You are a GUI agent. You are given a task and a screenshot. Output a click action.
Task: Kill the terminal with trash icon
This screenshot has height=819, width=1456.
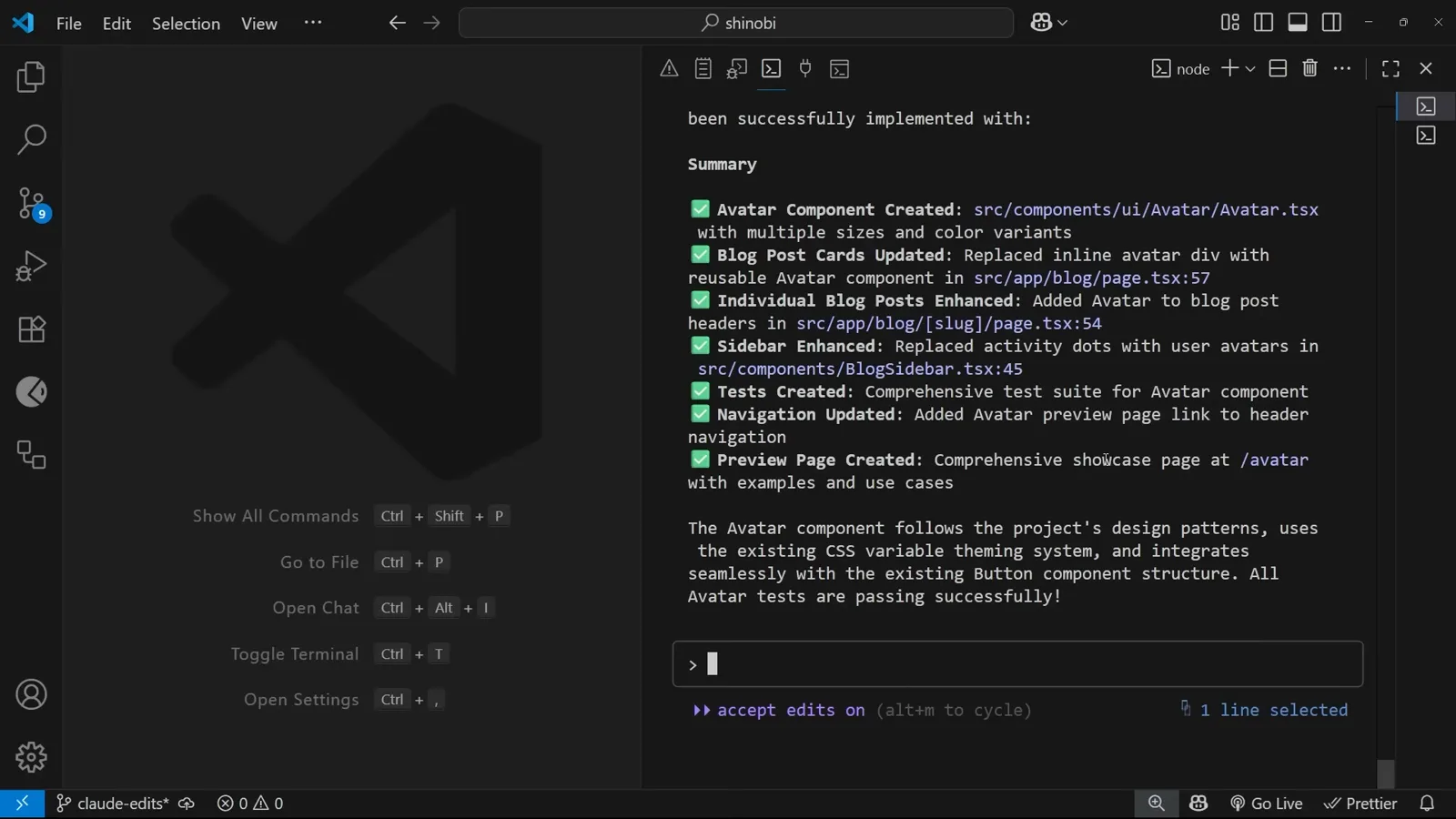(x=1309, y=68)
